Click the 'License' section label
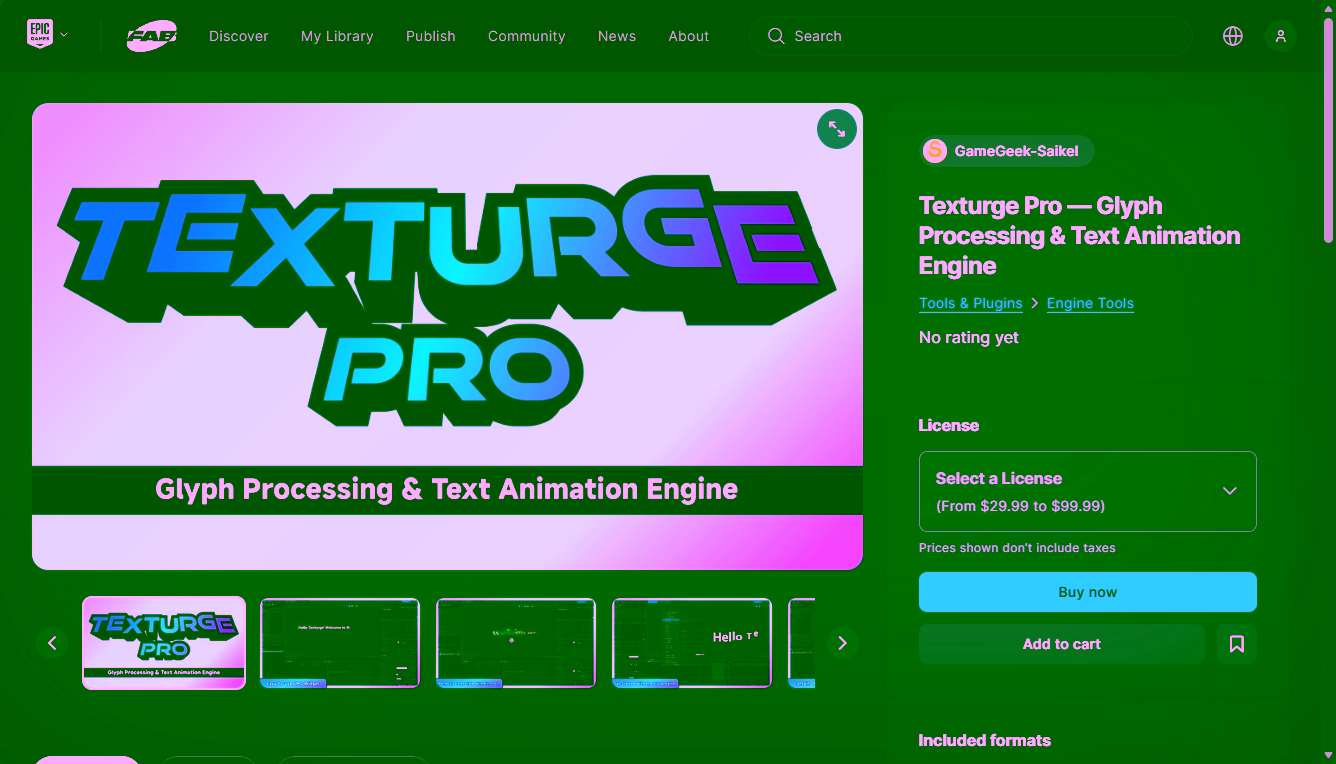This screenshot has height=764, width=1336. pyautogui.click(x=949, y=426)
